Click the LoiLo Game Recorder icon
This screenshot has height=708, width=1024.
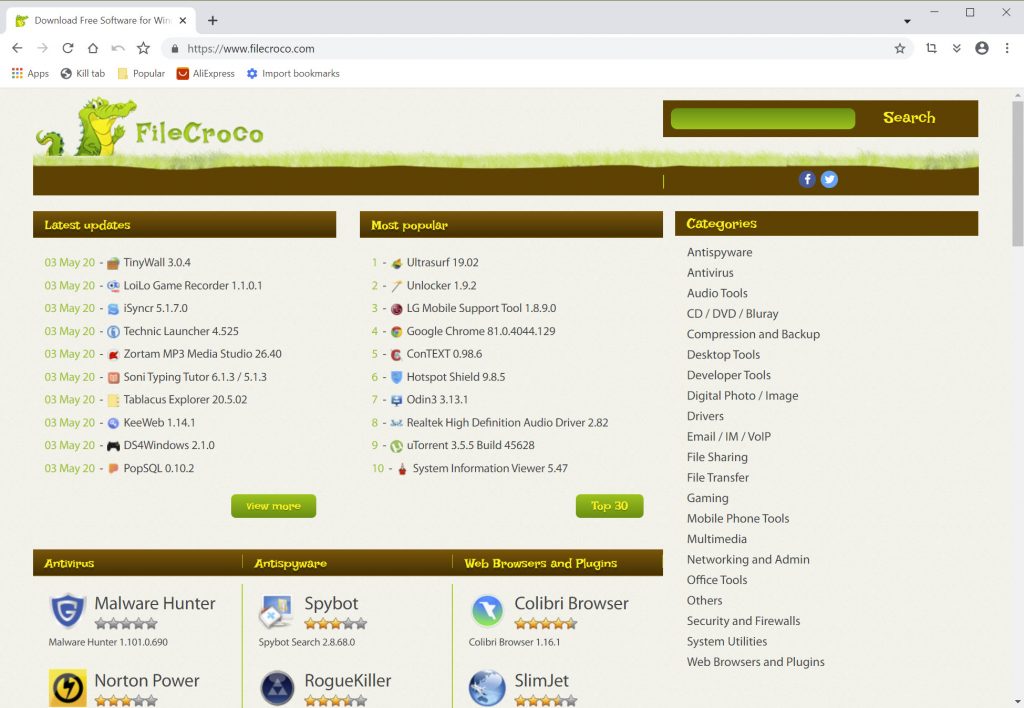113,286
